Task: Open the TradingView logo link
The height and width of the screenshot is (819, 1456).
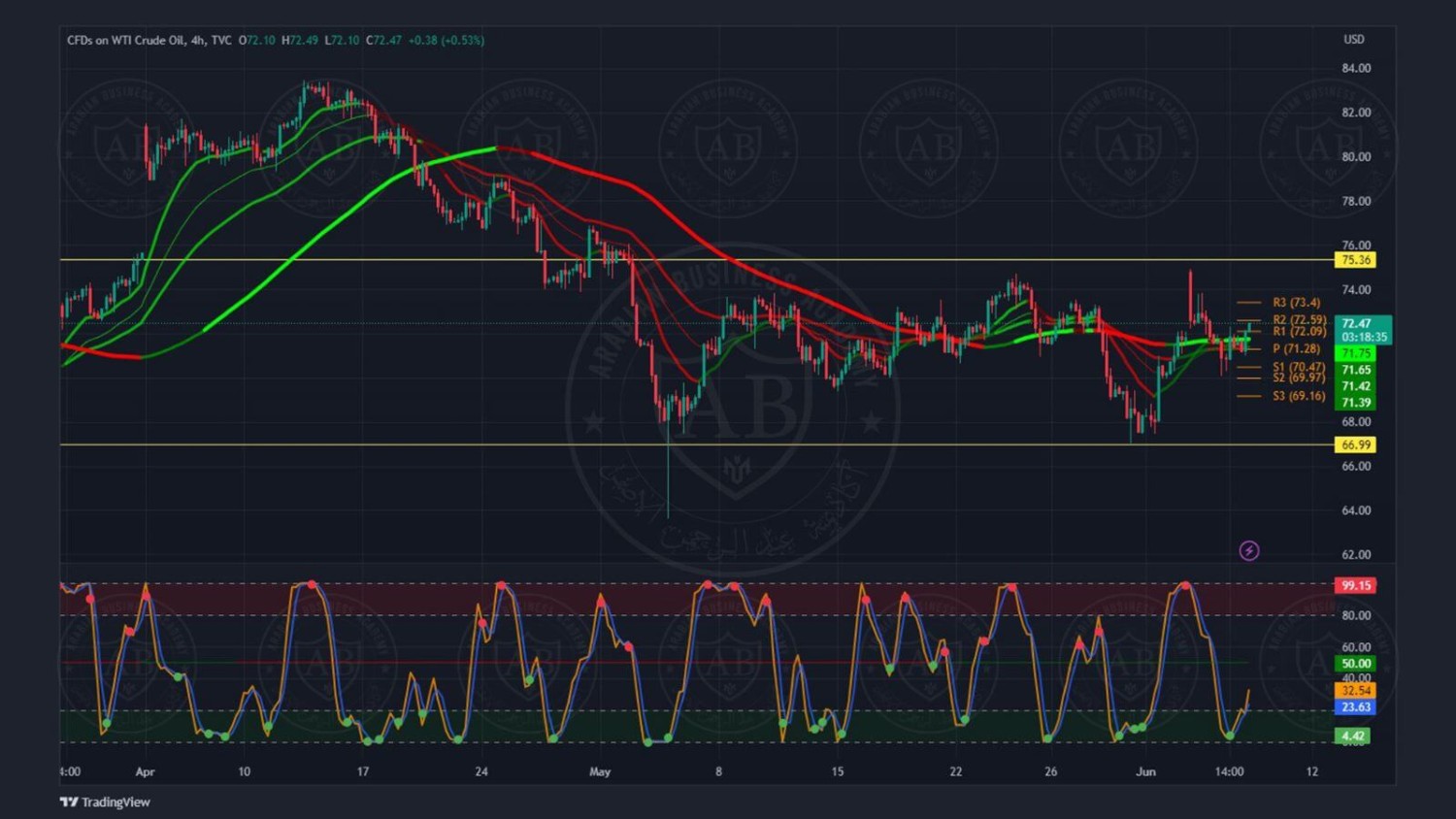Action: coord(105,802)
